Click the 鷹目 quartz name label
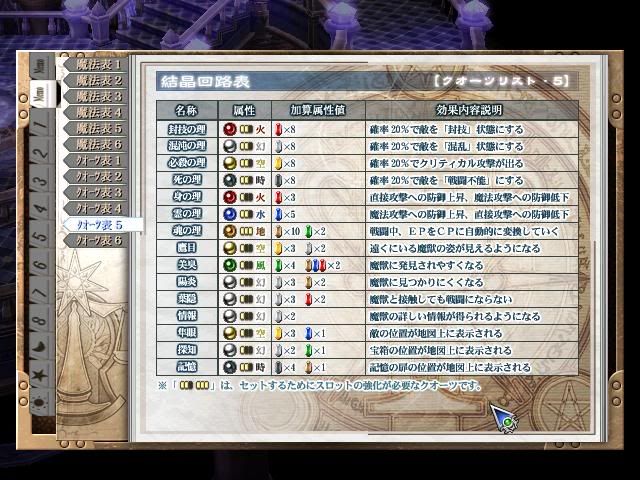Image resolution: width=640 pixels, height=480 pixels. 187,248
